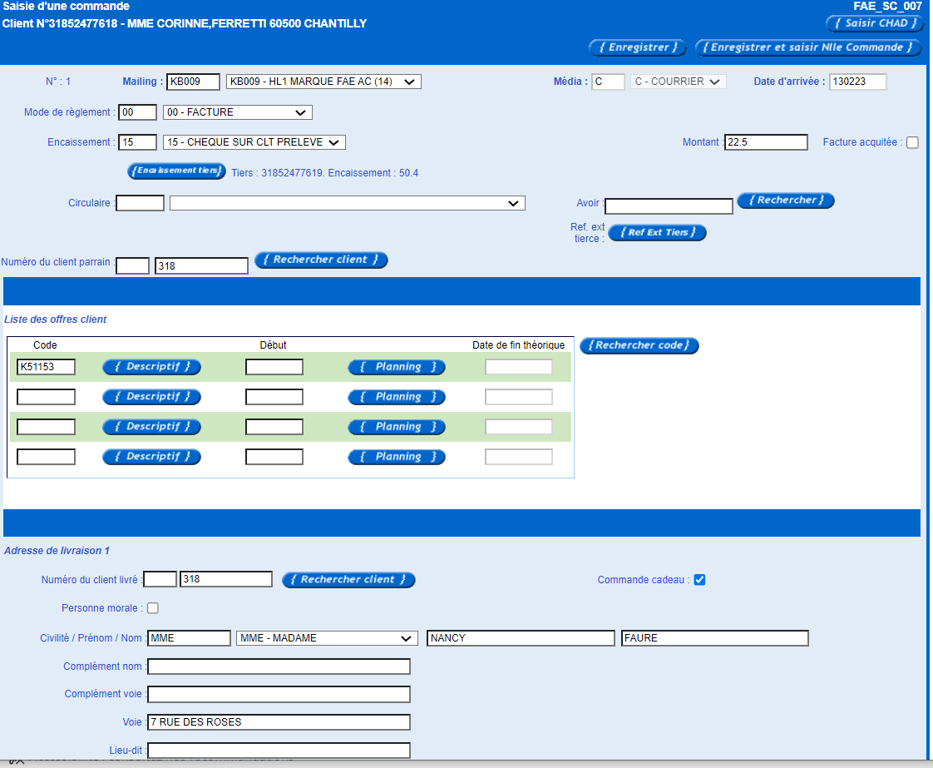Open Descriptif for offer K51153

click(x=151, y=366)
